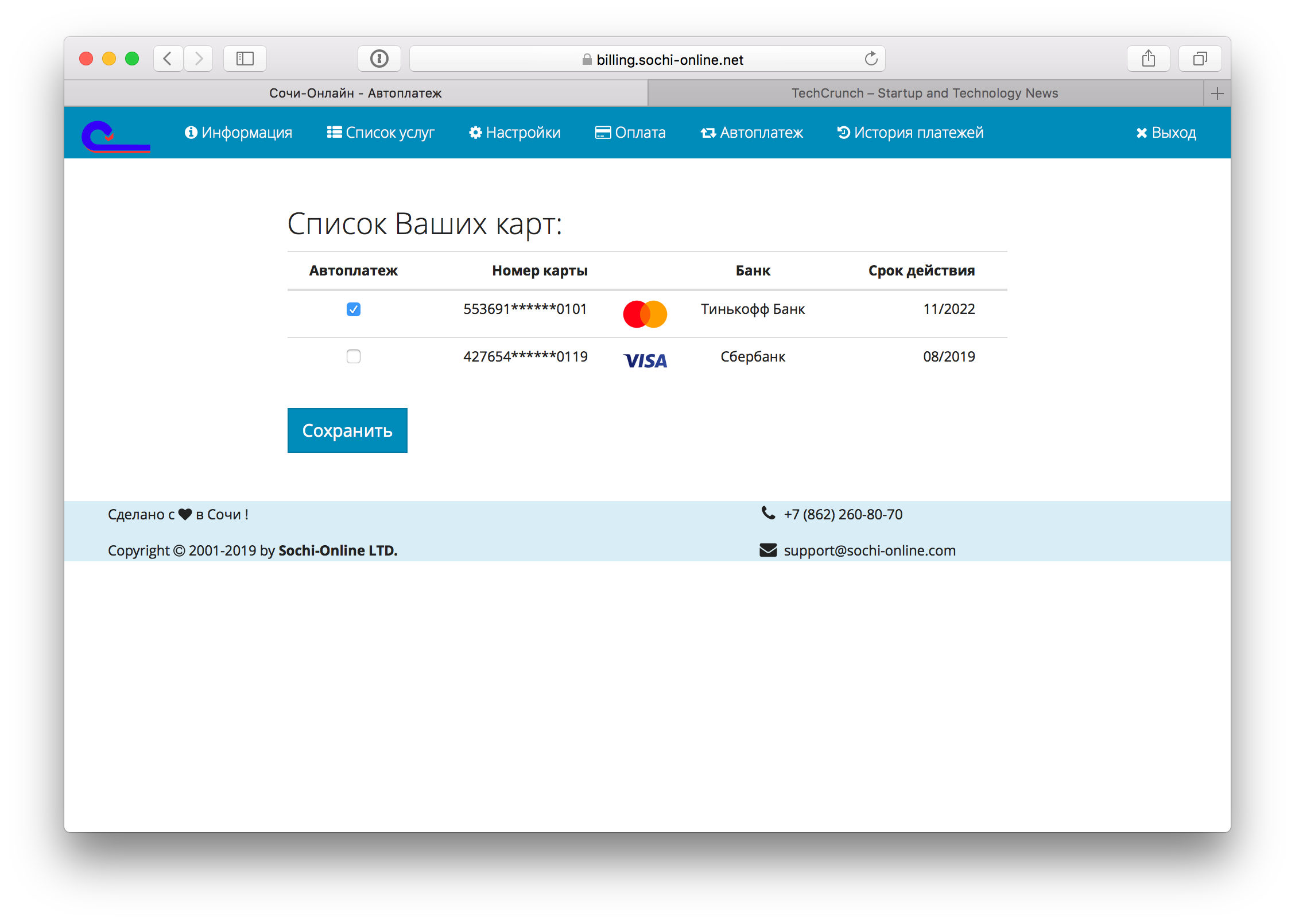The image size is (1295, 924).
Task: Click the envelope icon in footer
Action: click(768, 550)
